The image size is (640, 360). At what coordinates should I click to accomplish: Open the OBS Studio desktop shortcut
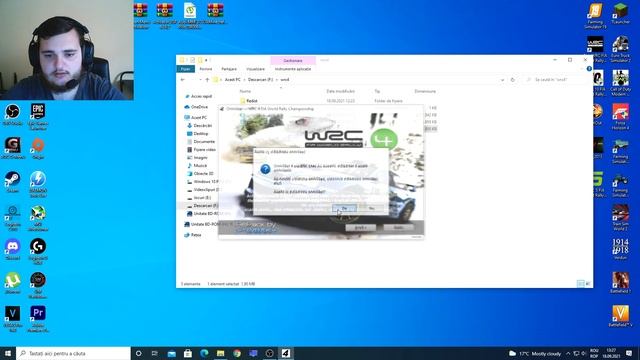13,115
